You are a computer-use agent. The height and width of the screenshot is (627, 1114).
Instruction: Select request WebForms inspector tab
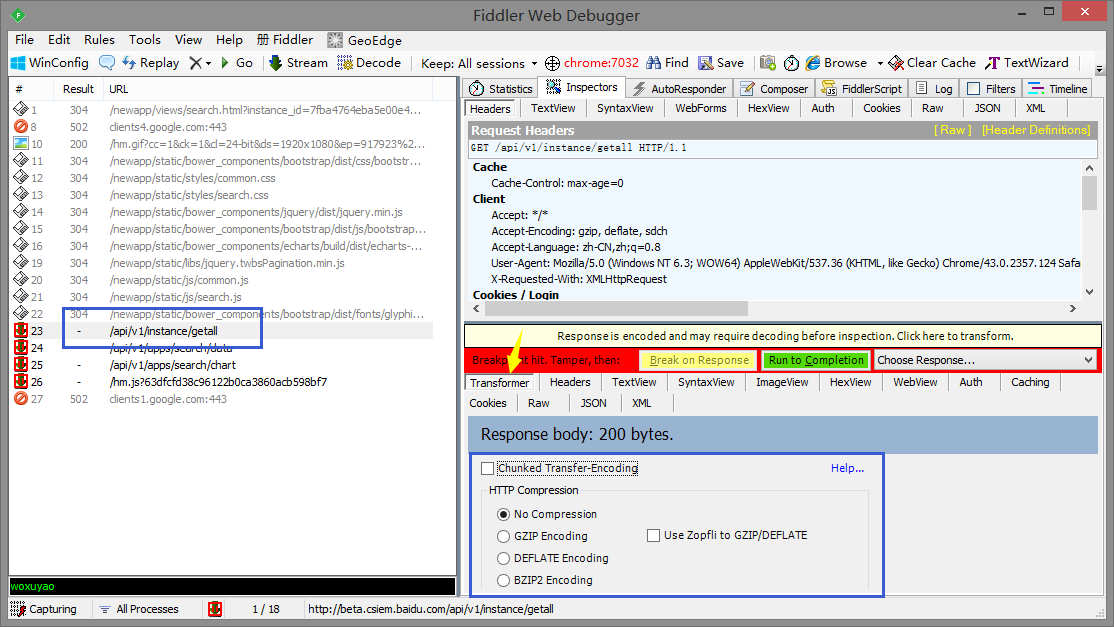point(701,108)
